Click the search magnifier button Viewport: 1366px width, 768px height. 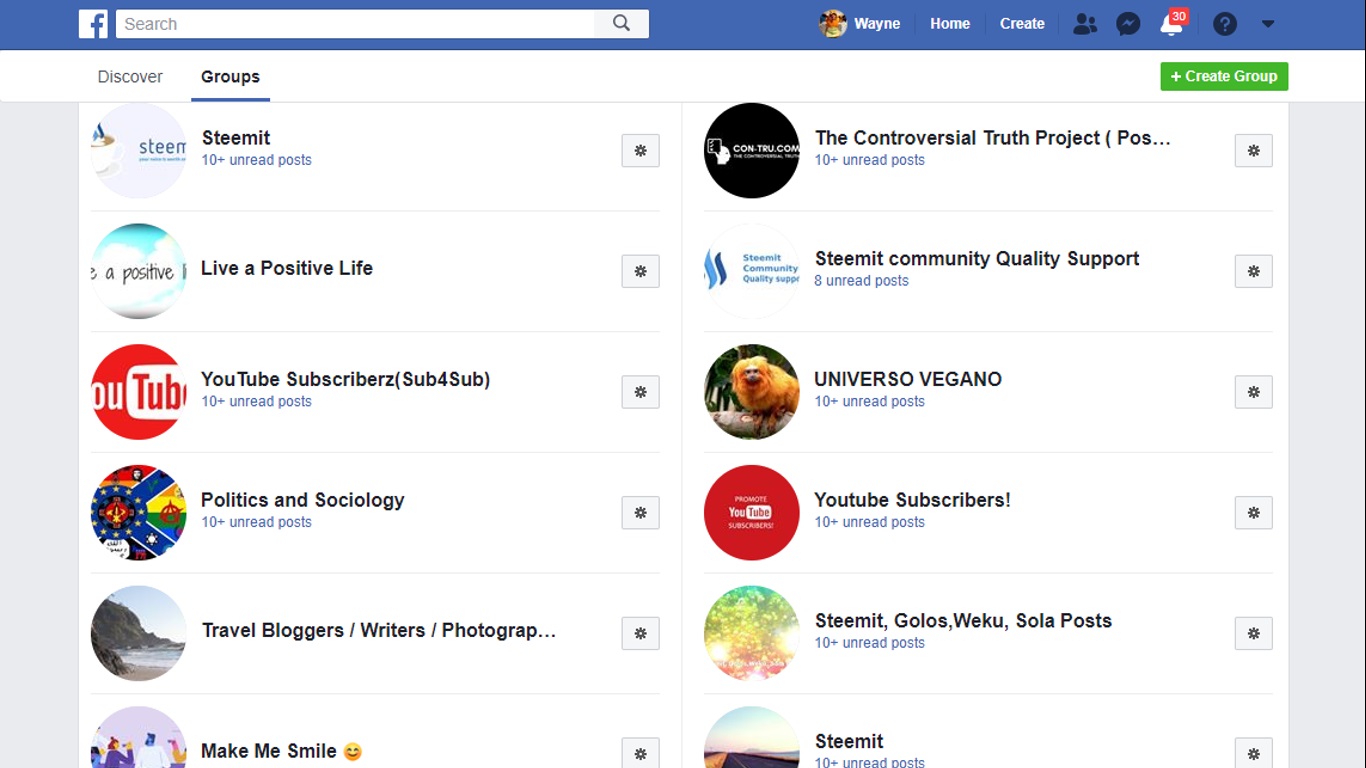click(x=621, y=24)
